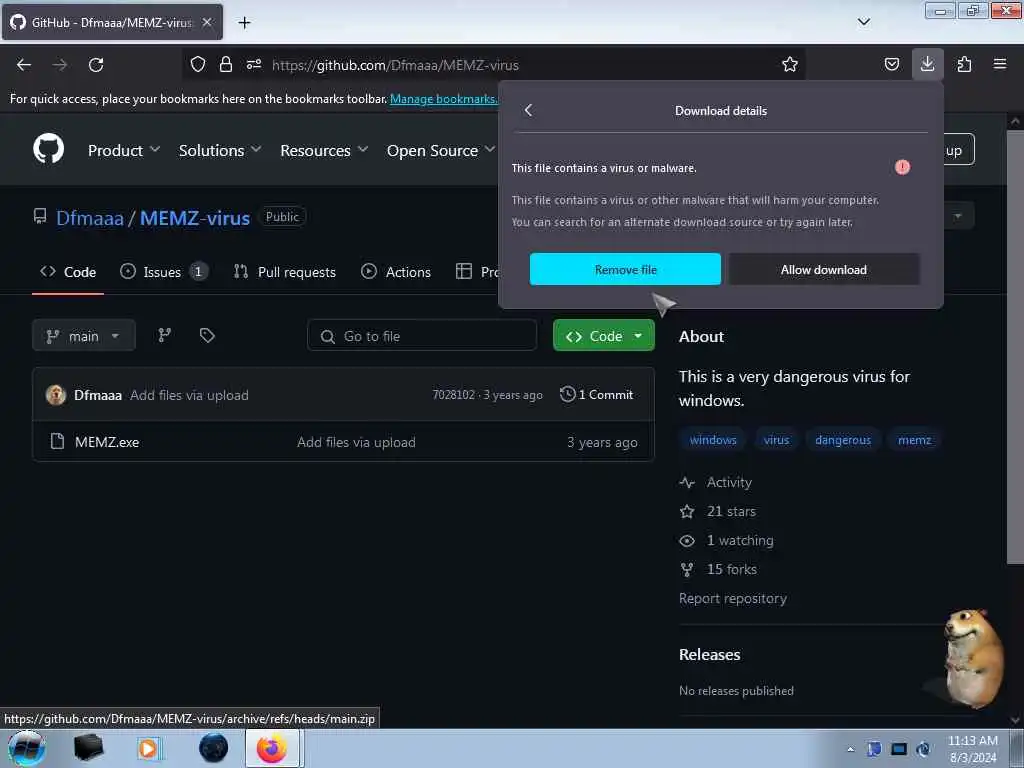Click the virus topic tag
1024x768 pixels.
776,440
